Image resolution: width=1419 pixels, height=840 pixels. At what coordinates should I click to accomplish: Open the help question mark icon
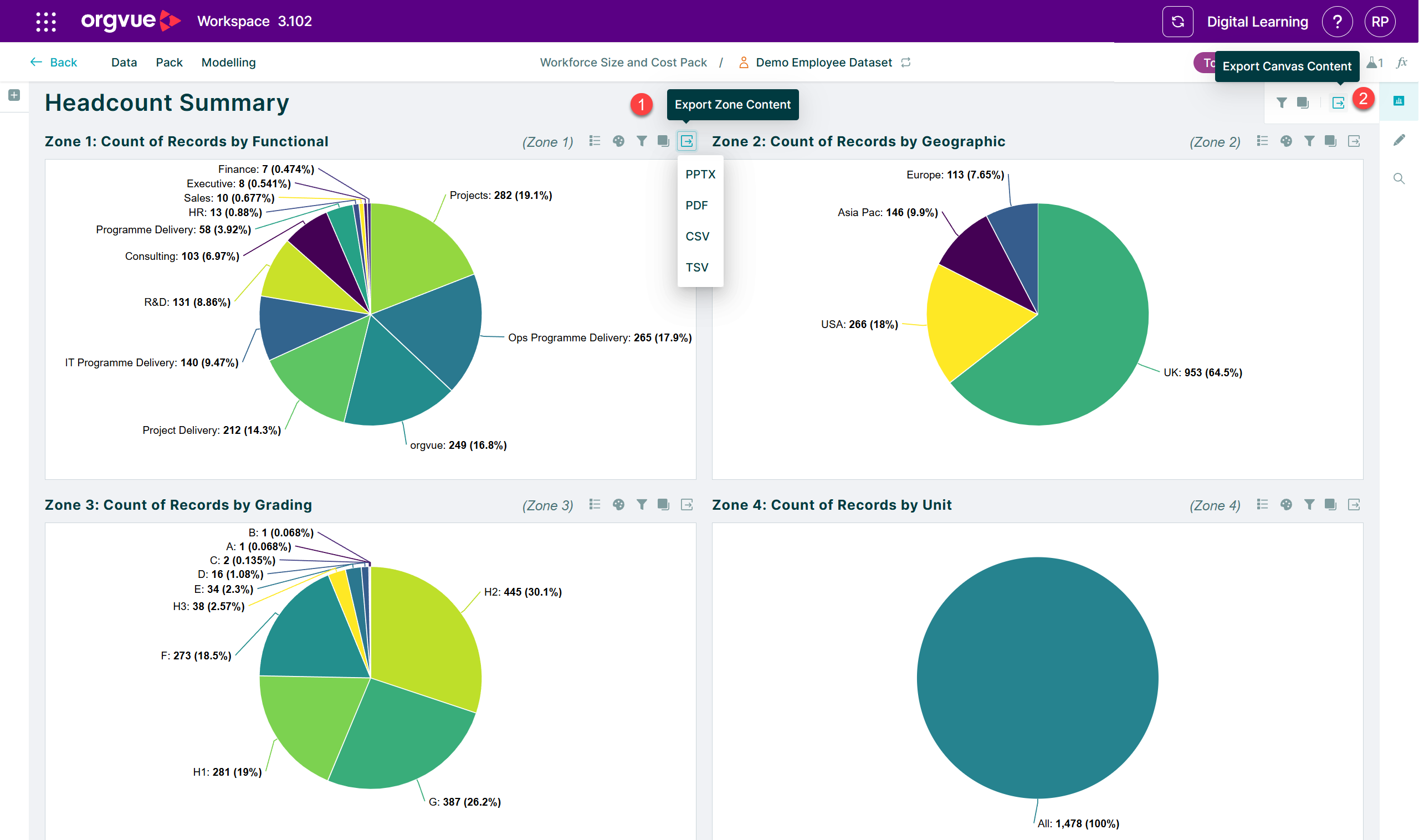pyautogui.click(x=1337, y=22)
